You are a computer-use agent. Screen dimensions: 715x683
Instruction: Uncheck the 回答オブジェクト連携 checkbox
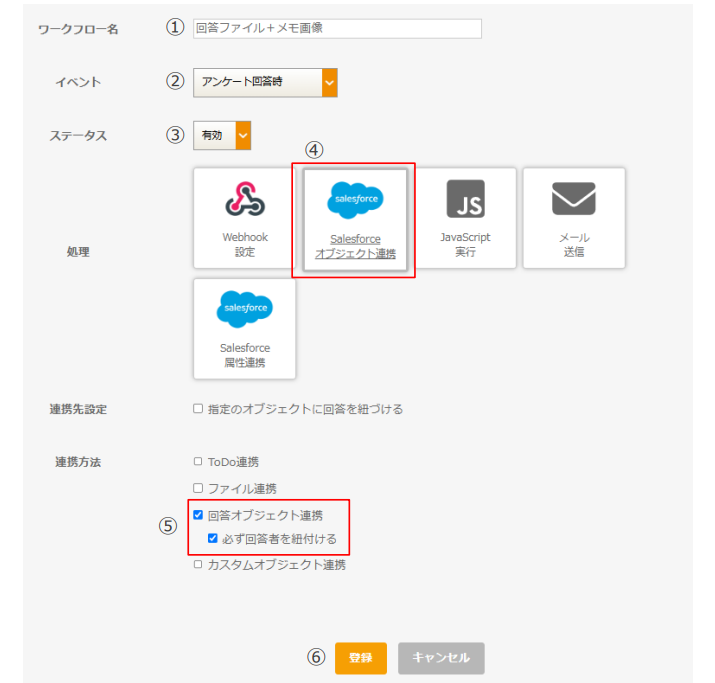tap(198, 515)
